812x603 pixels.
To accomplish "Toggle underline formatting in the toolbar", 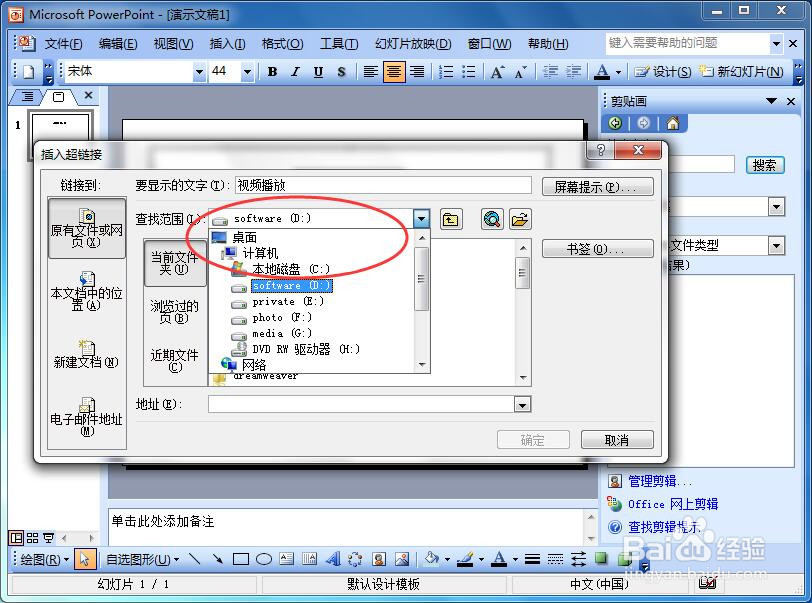I will 318,72.
